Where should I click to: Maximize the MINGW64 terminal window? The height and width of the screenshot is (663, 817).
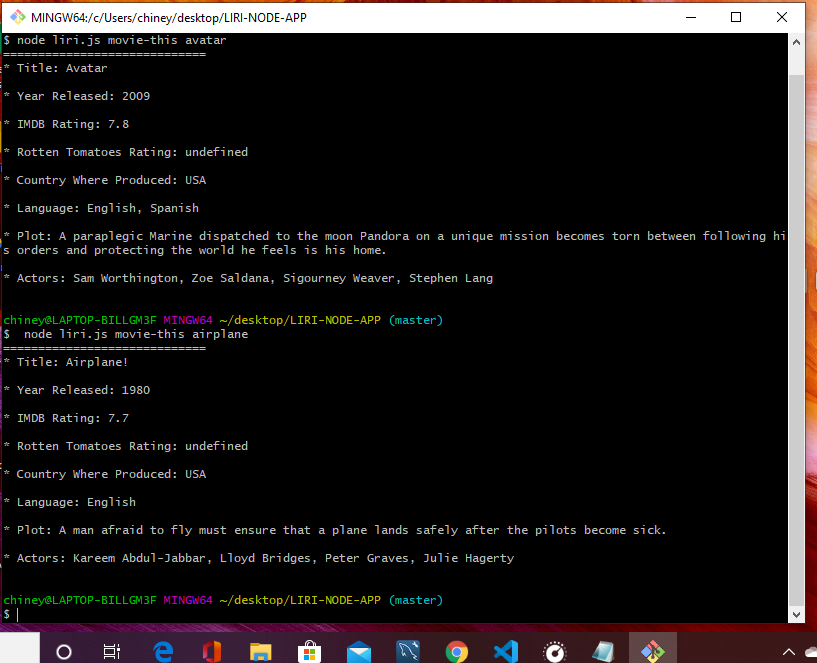[x=736, y=17]
